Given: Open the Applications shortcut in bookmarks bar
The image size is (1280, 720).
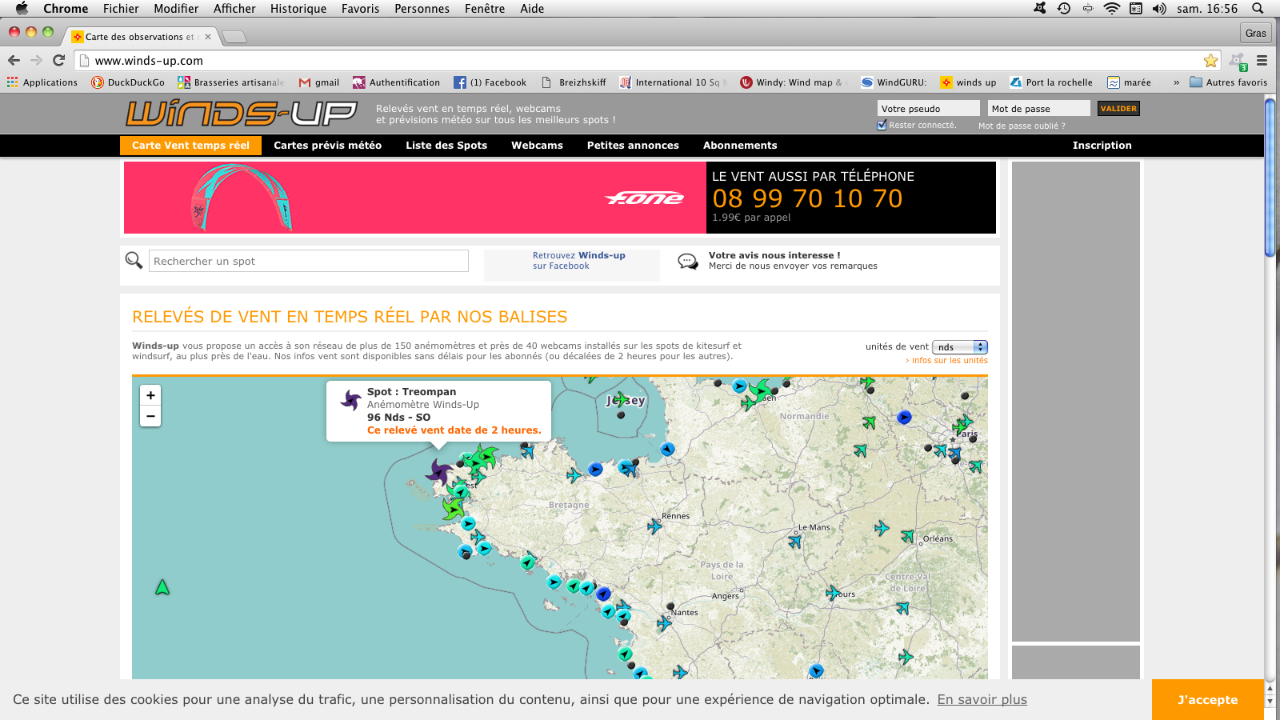Looking at the screenshot, I should tap(42, 82).
